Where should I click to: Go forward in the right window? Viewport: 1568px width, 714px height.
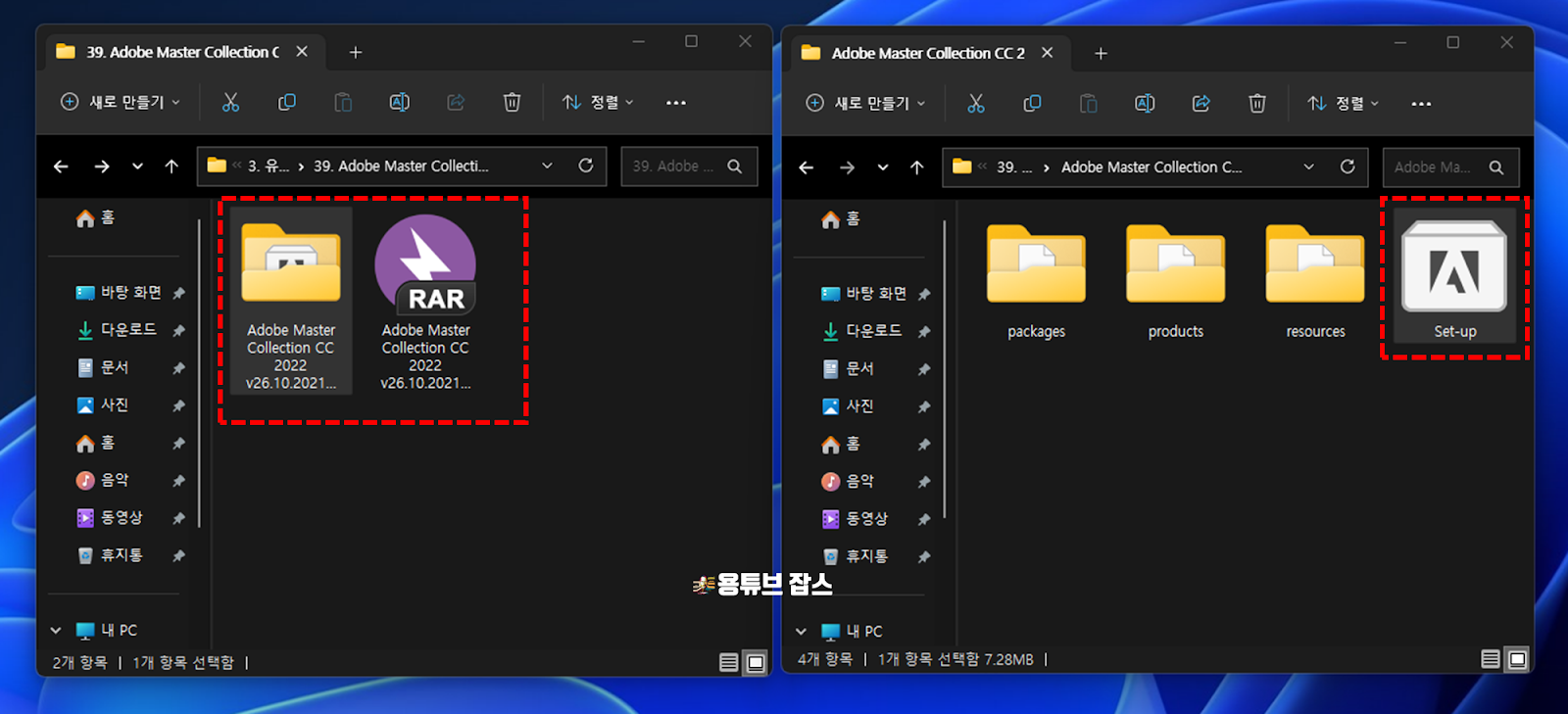pos(848,167)
